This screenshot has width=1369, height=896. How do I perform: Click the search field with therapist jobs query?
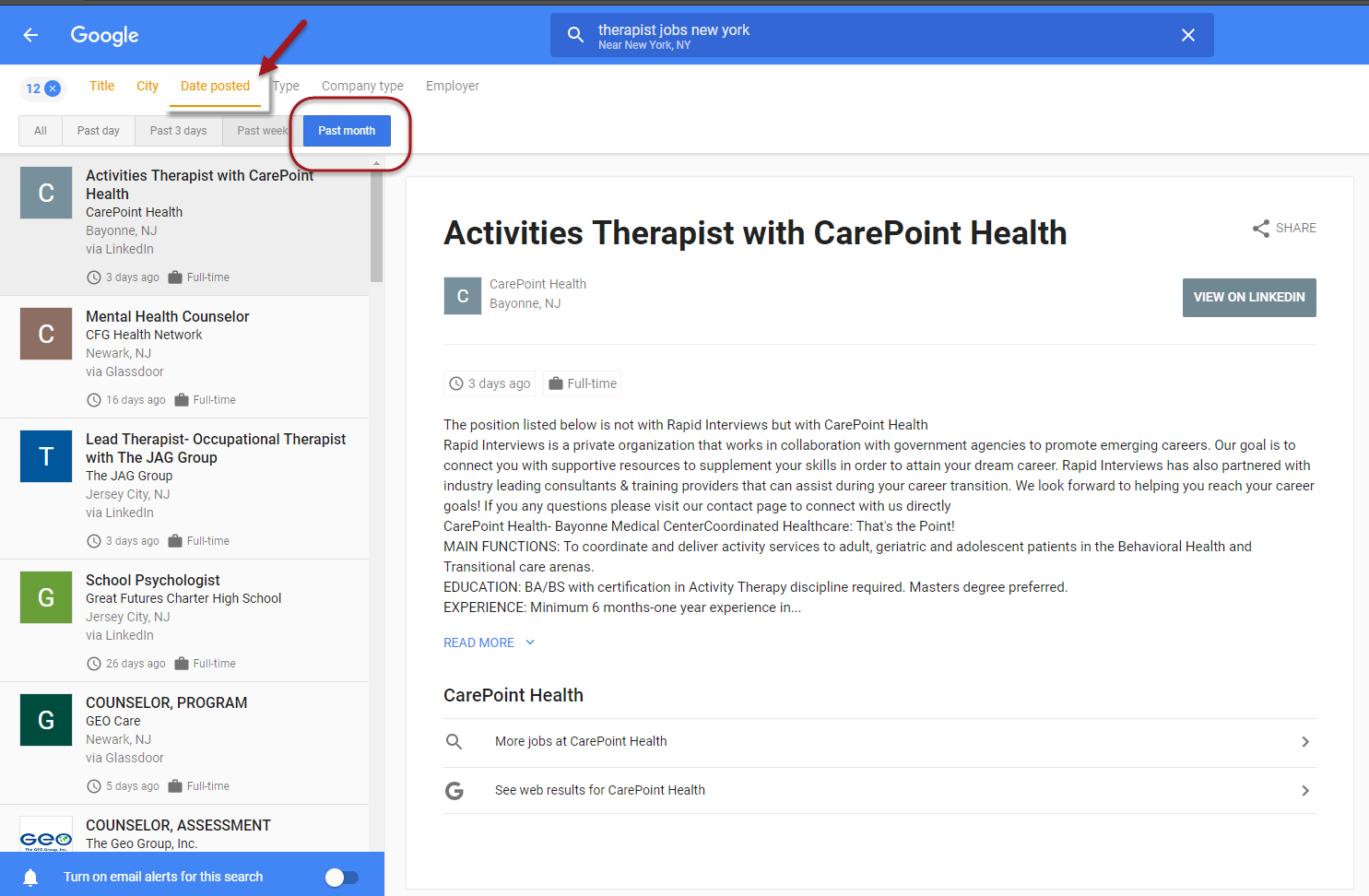881,35
